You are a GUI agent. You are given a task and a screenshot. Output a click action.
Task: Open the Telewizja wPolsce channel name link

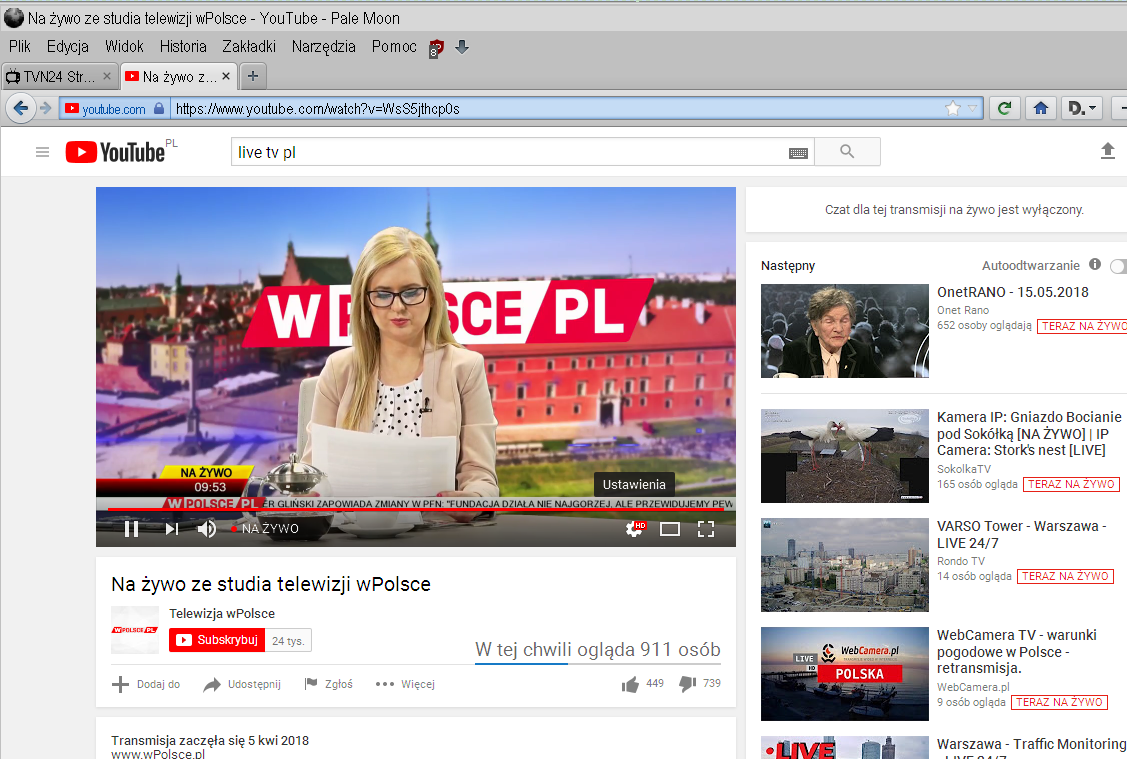222,613
